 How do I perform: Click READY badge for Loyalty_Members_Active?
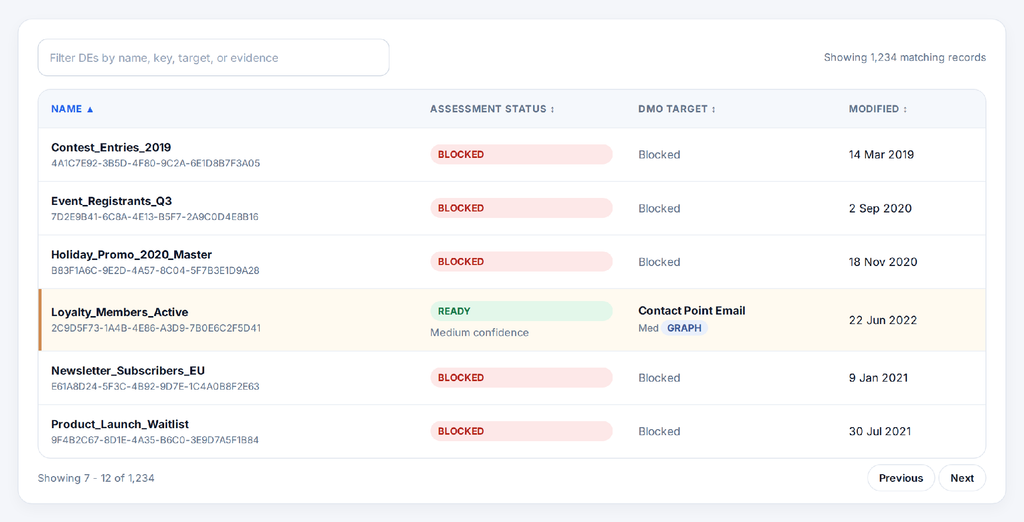click(x=521, y=312)
